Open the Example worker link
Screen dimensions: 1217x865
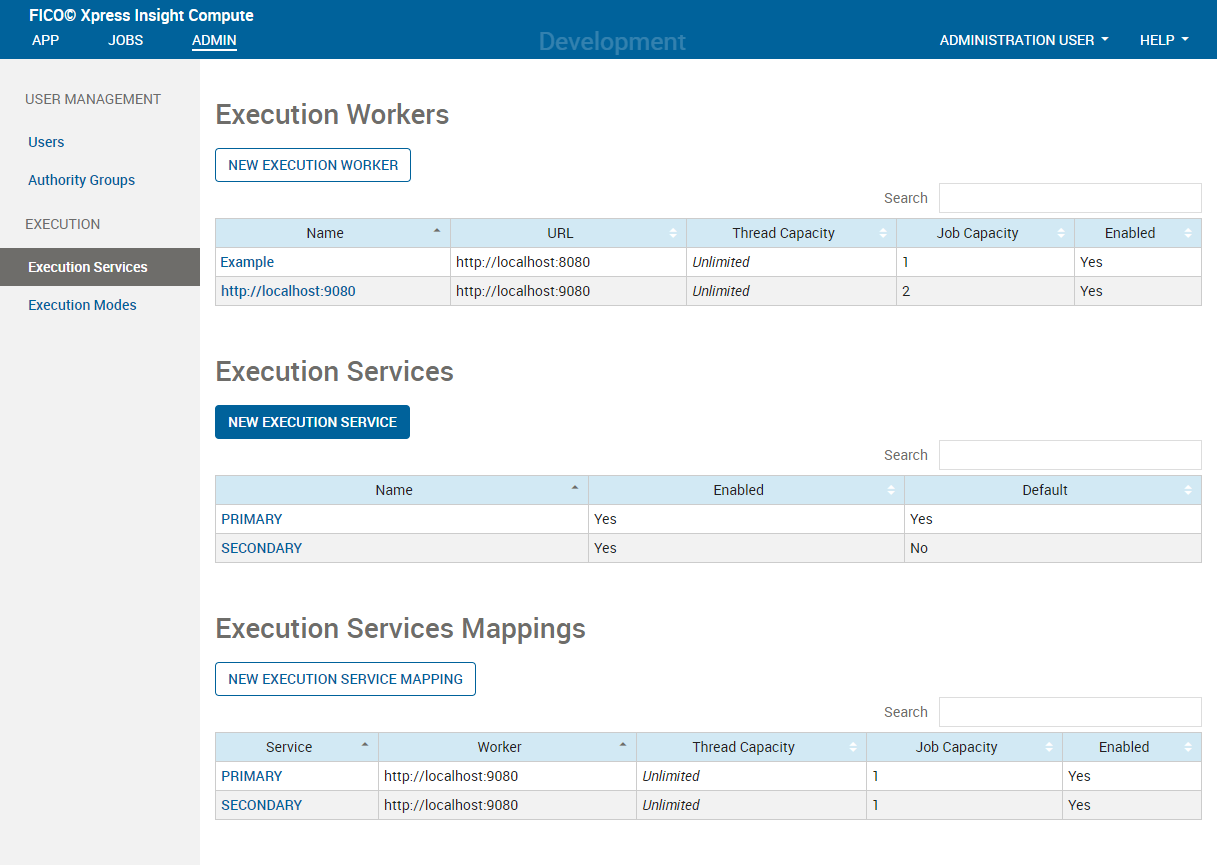(x=247, y=262)
